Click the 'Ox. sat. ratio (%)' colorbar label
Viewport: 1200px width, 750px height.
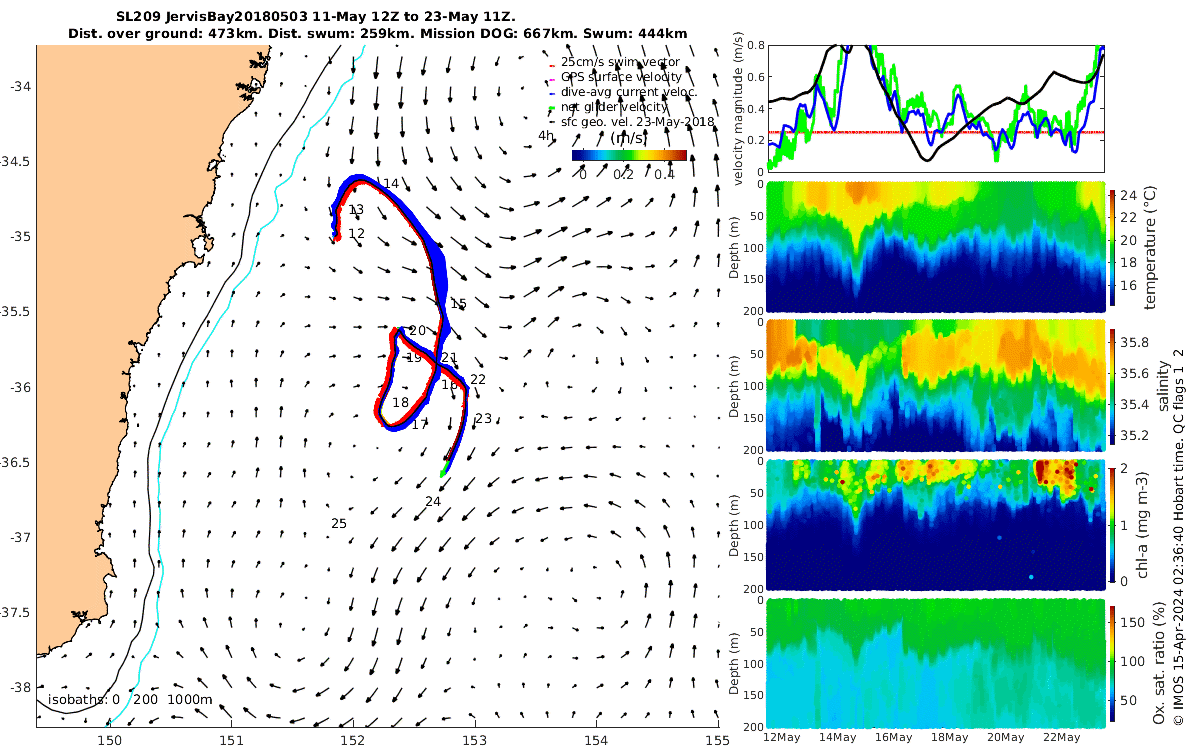(x=1159, y=664)
